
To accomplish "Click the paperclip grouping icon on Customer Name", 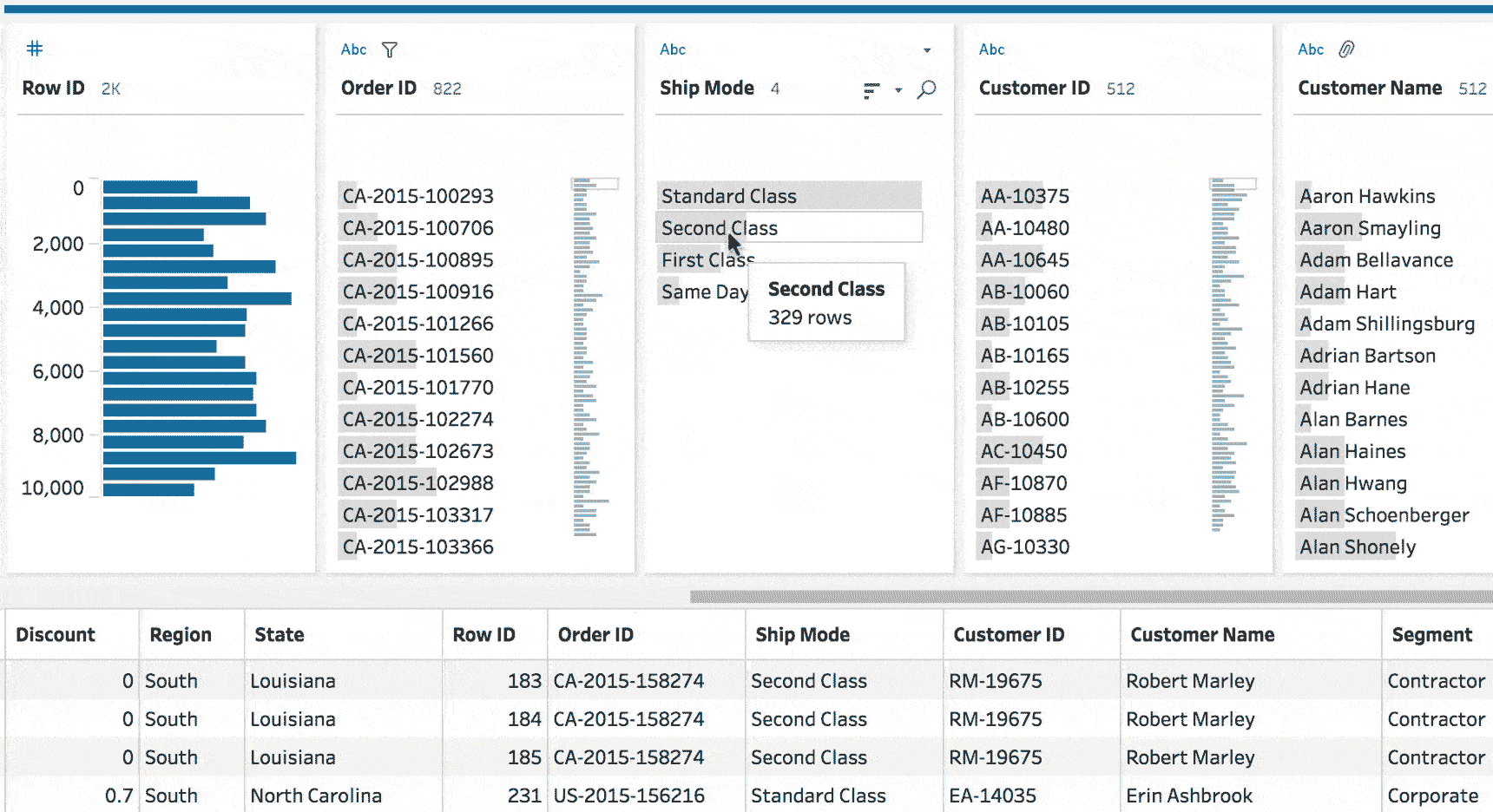I will click(x=1346, y=49).
